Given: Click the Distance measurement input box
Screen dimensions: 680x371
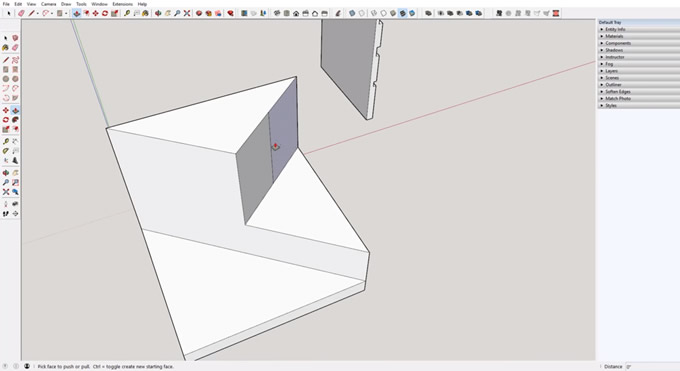Looking at the screenshot, I should (x=652, y=367).
